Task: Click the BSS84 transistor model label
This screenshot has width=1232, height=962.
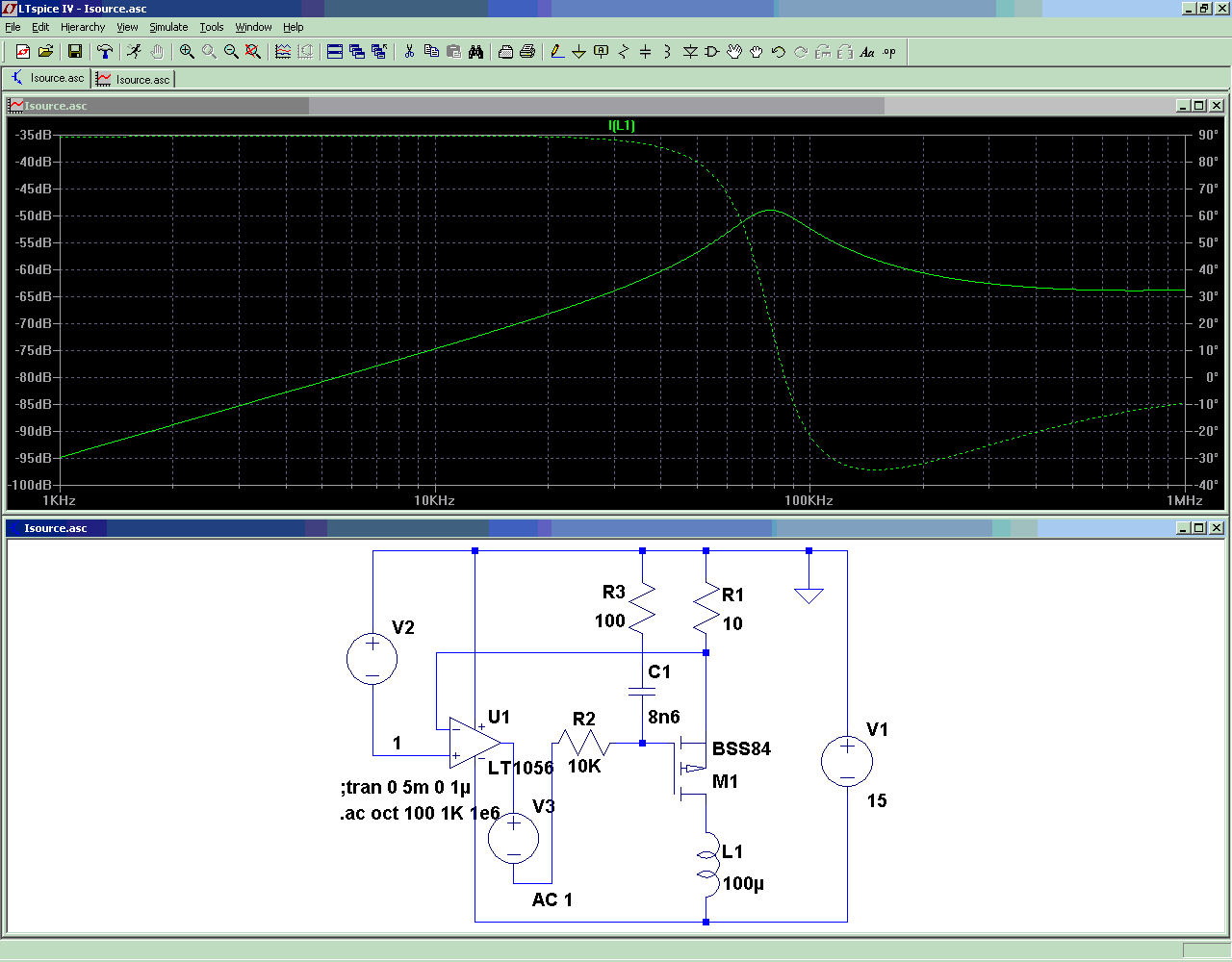Action: [741, 748]
